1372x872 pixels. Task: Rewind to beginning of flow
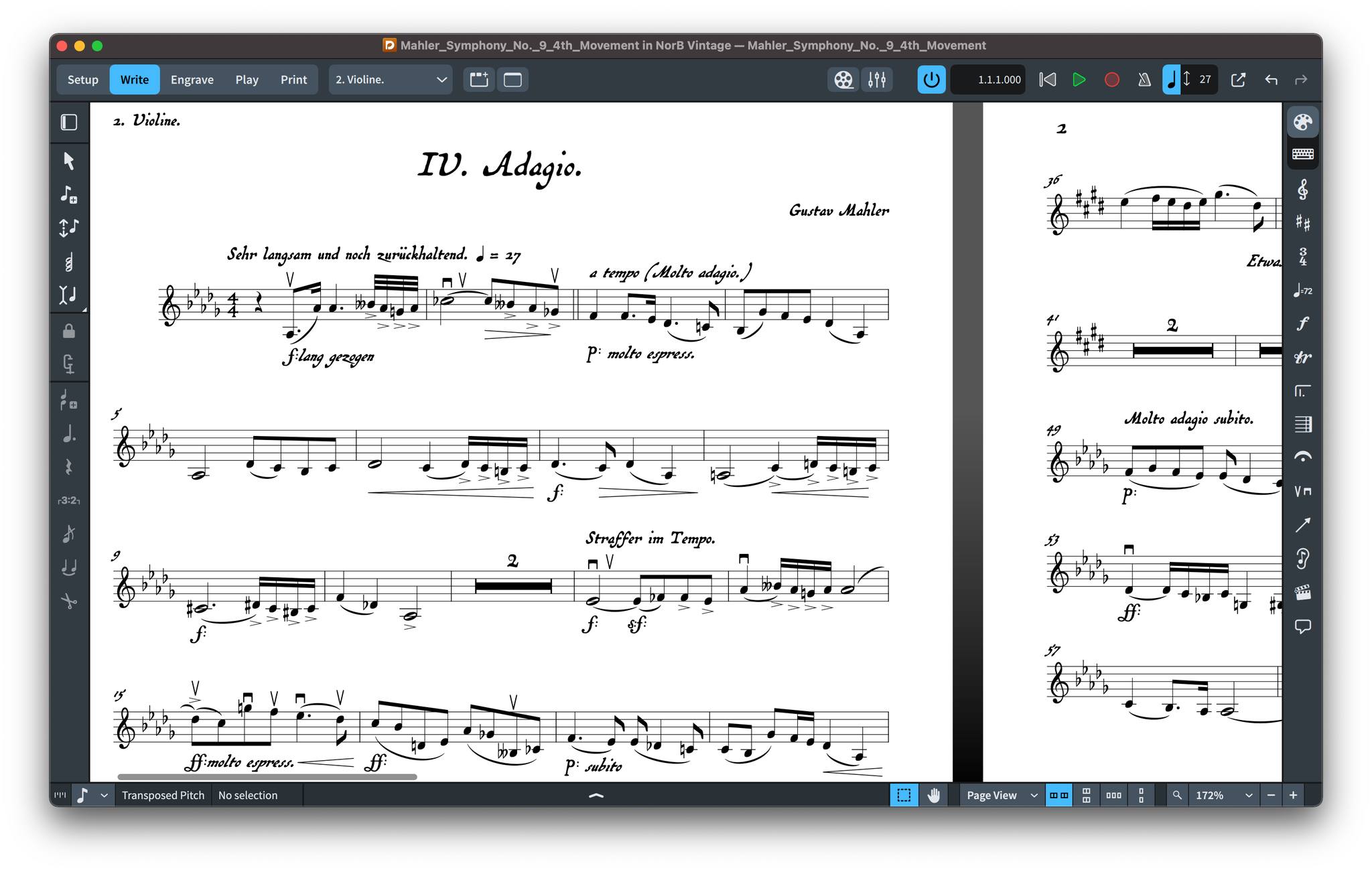1047,80
